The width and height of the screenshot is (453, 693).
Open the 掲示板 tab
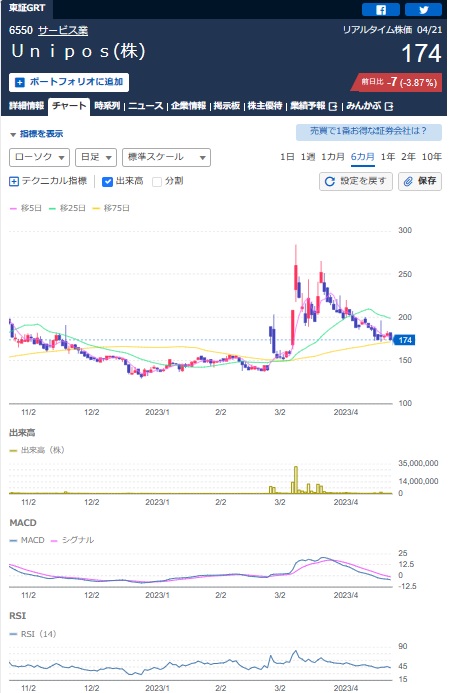tap(227, 106)
